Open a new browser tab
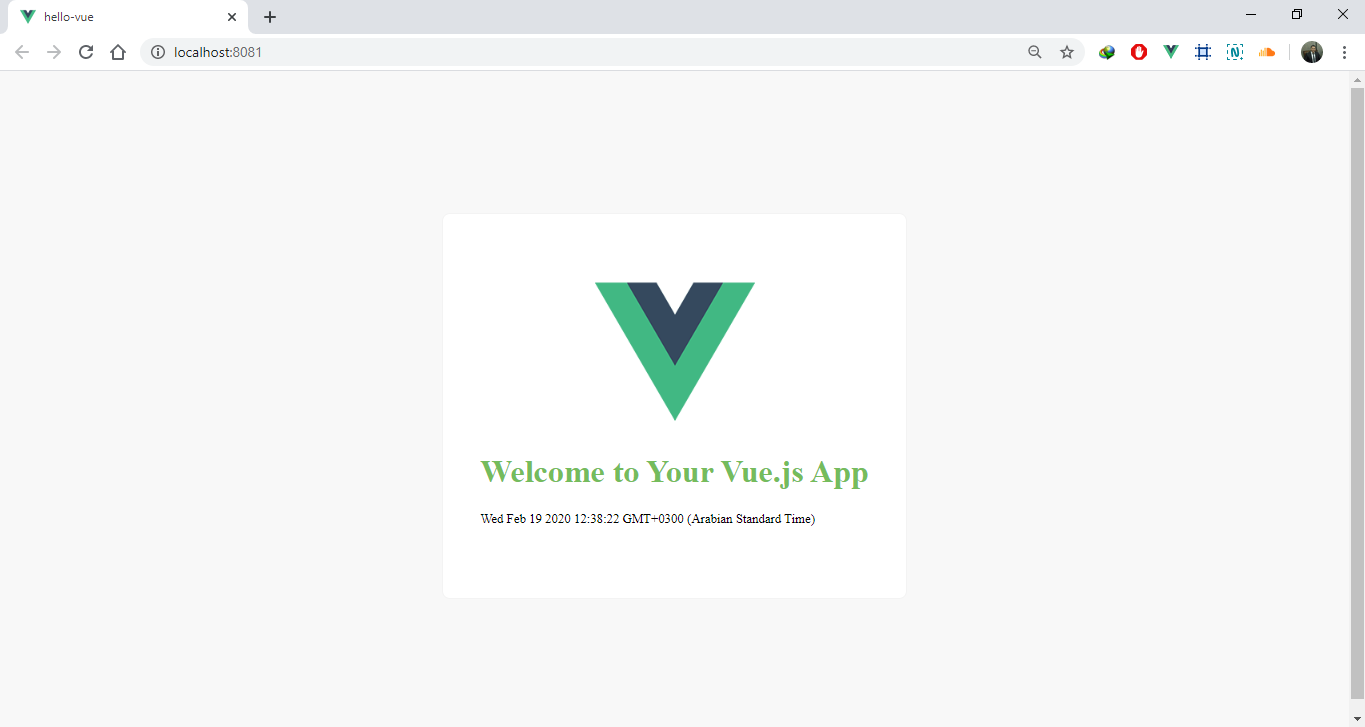 click(270, 17)
